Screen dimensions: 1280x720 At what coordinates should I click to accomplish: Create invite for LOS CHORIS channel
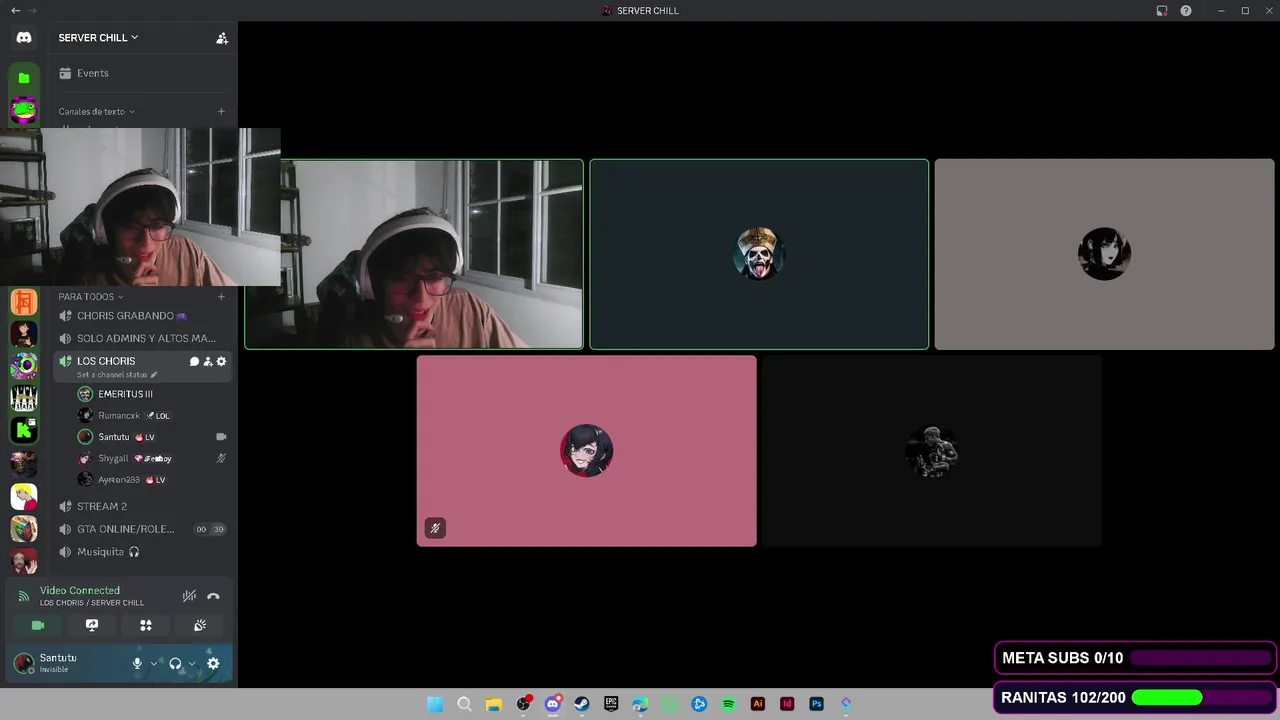[208, 361]
